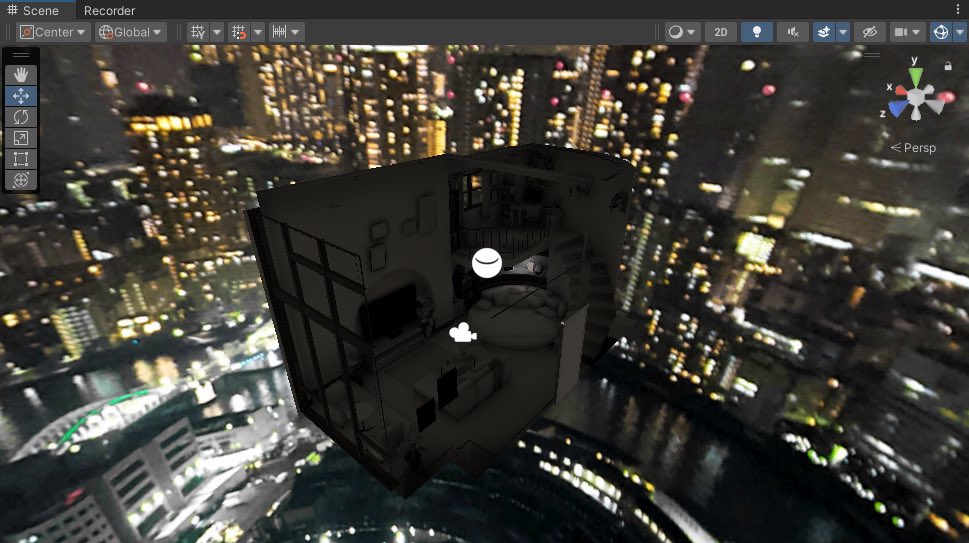This screenshot has height=543, width=969.
Task: Click the green Y axis cone
Action: pos(916,77)
